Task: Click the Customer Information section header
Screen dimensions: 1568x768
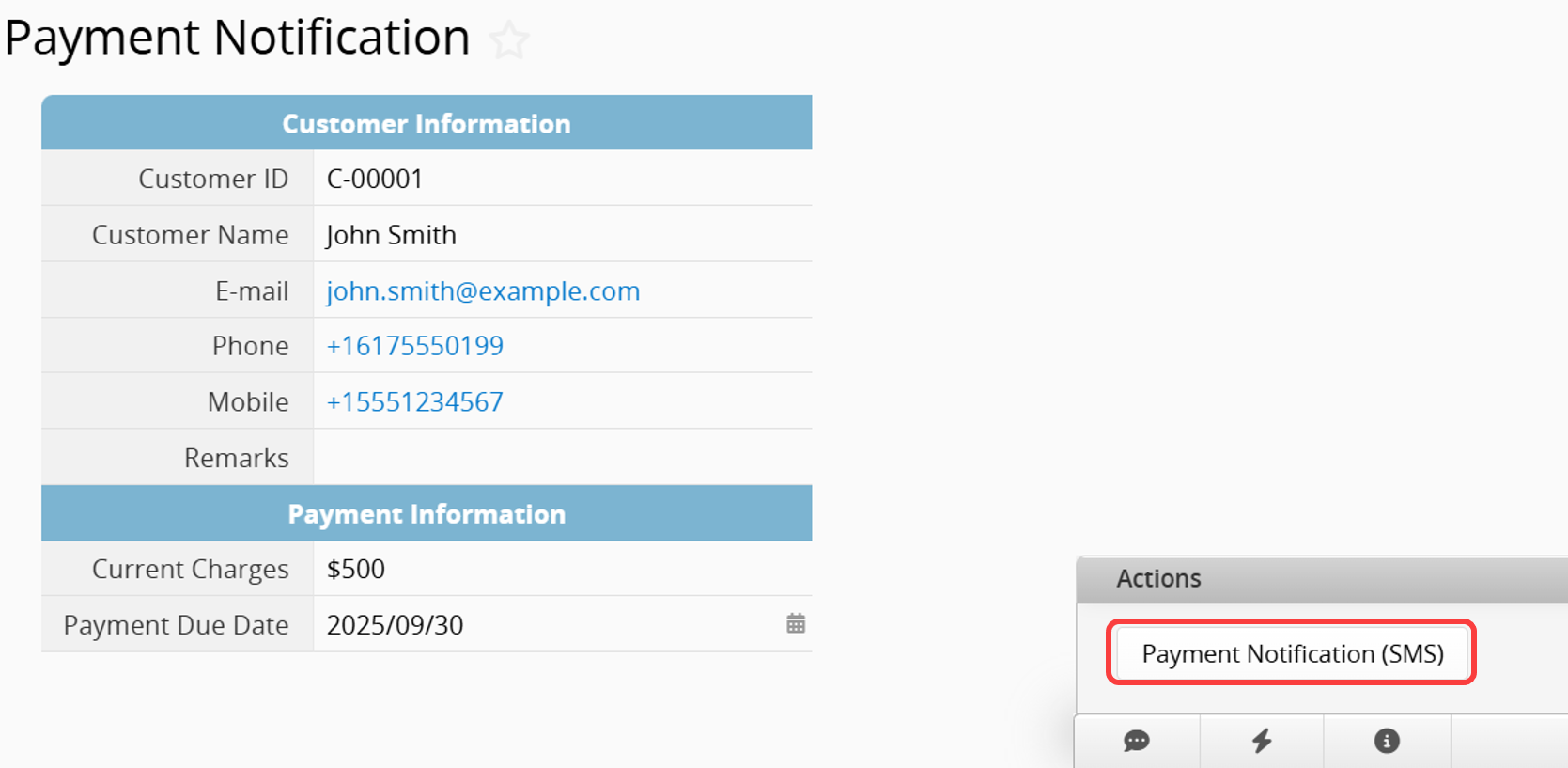Action: click(427, 123)
